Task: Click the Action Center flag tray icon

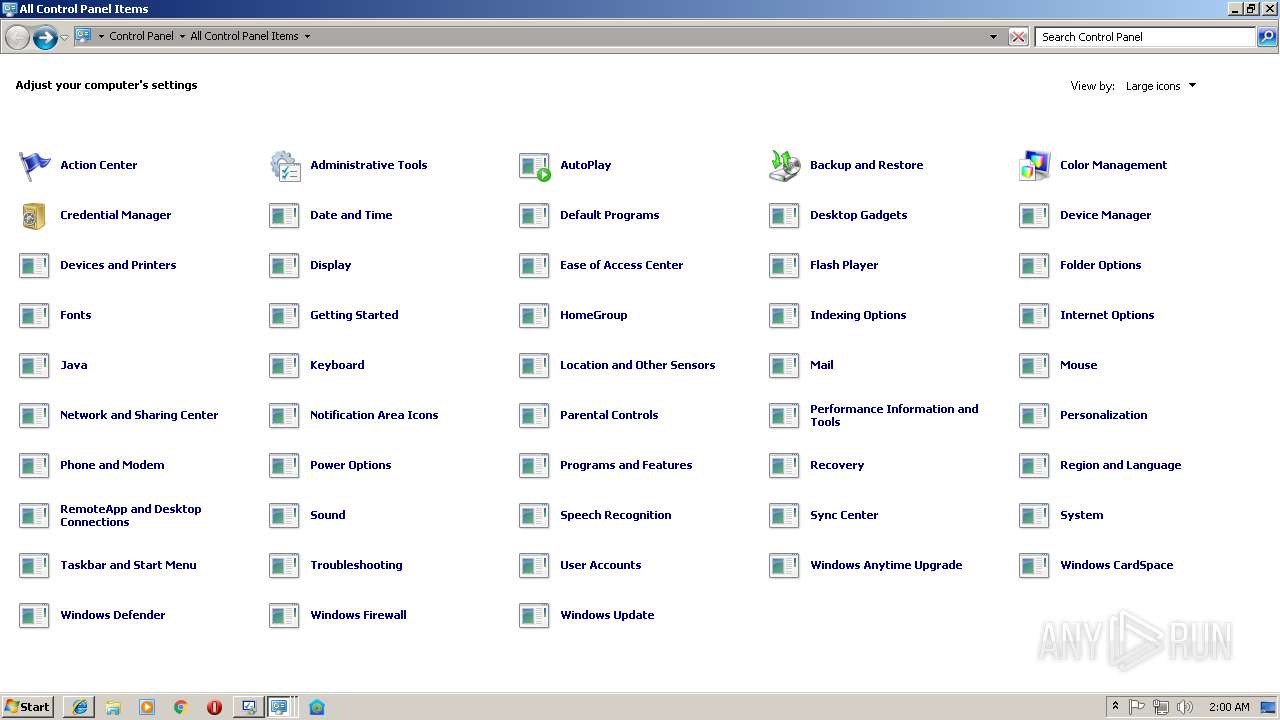Action: click(1137, 707)
